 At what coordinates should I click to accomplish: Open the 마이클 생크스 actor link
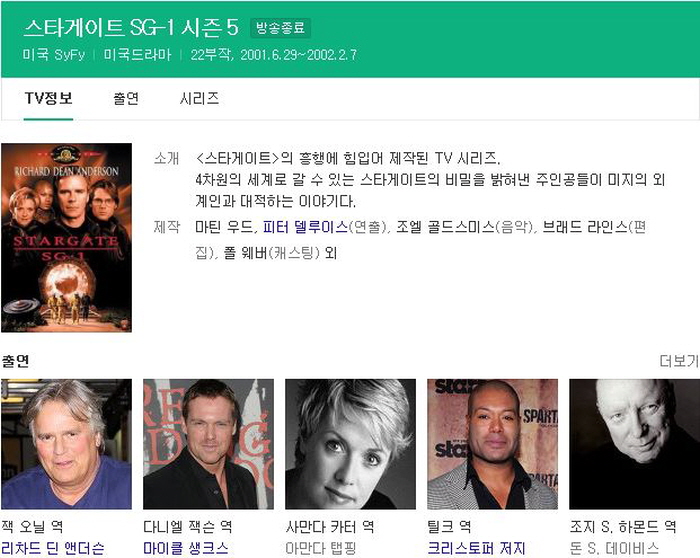tap(186, 548)
